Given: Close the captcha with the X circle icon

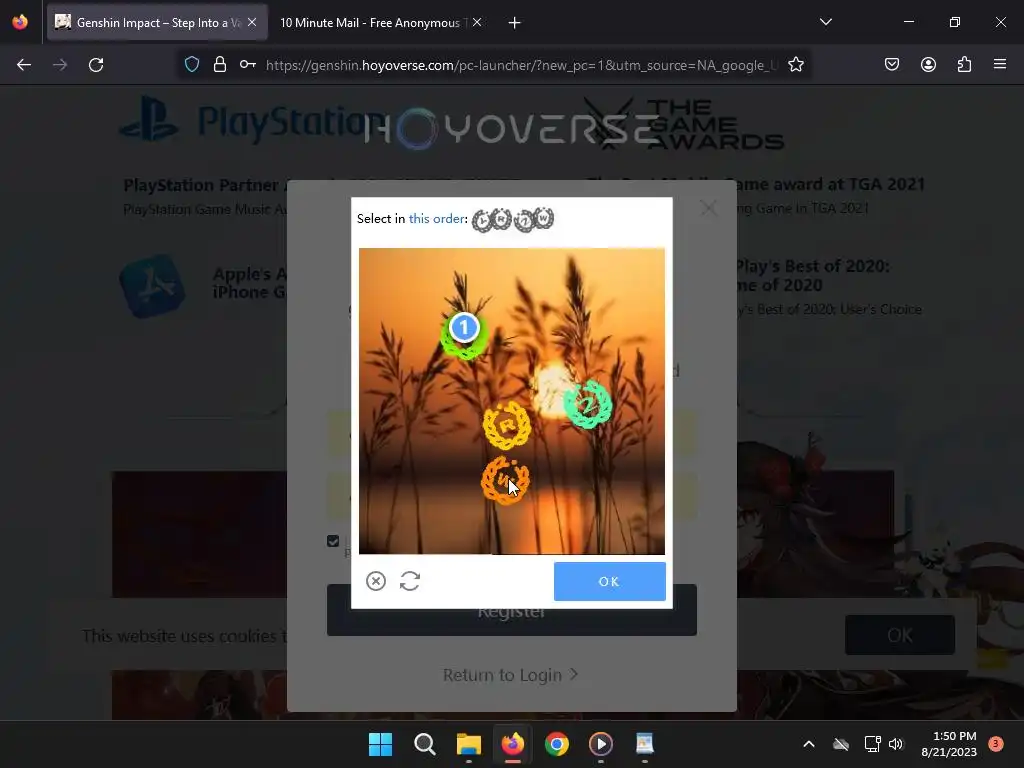Looking at the screenshot, I should point(376,581).
